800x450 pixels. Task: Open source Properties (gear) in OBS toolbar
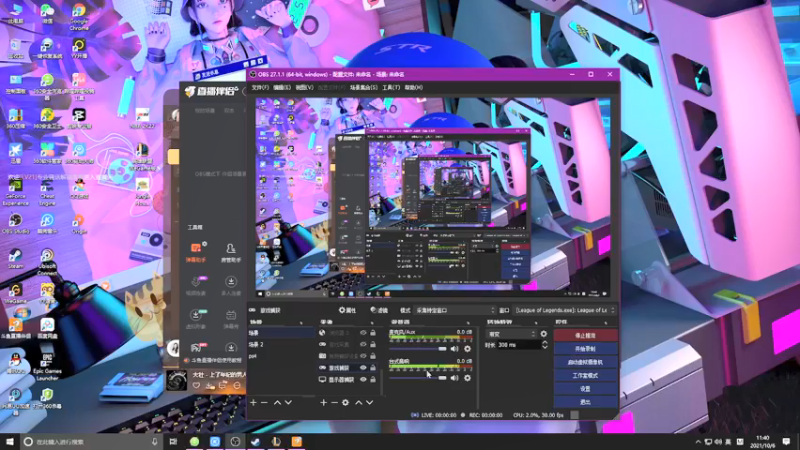pyautogui.click(x=347, y=310)
